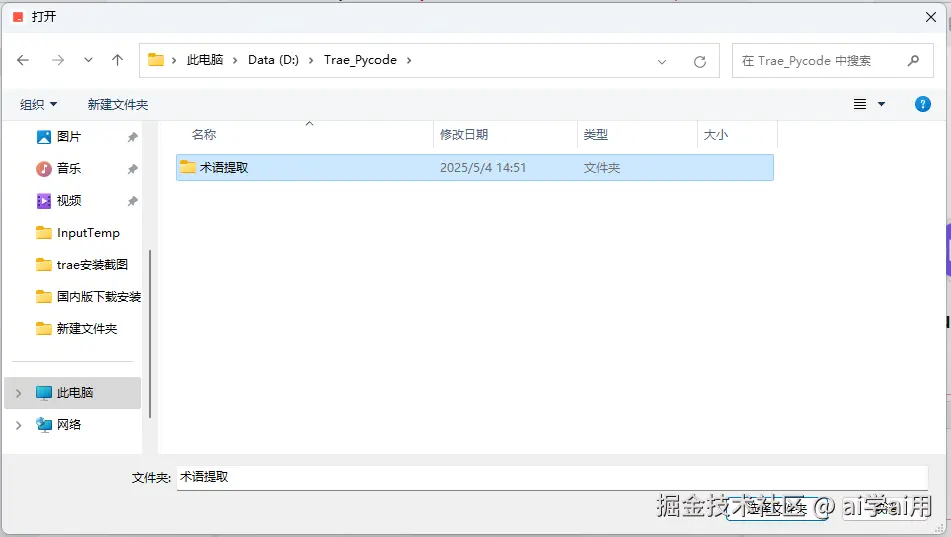Select 网络 in the navigation pane
Screen dimensions: 951x537
(69, 425)
